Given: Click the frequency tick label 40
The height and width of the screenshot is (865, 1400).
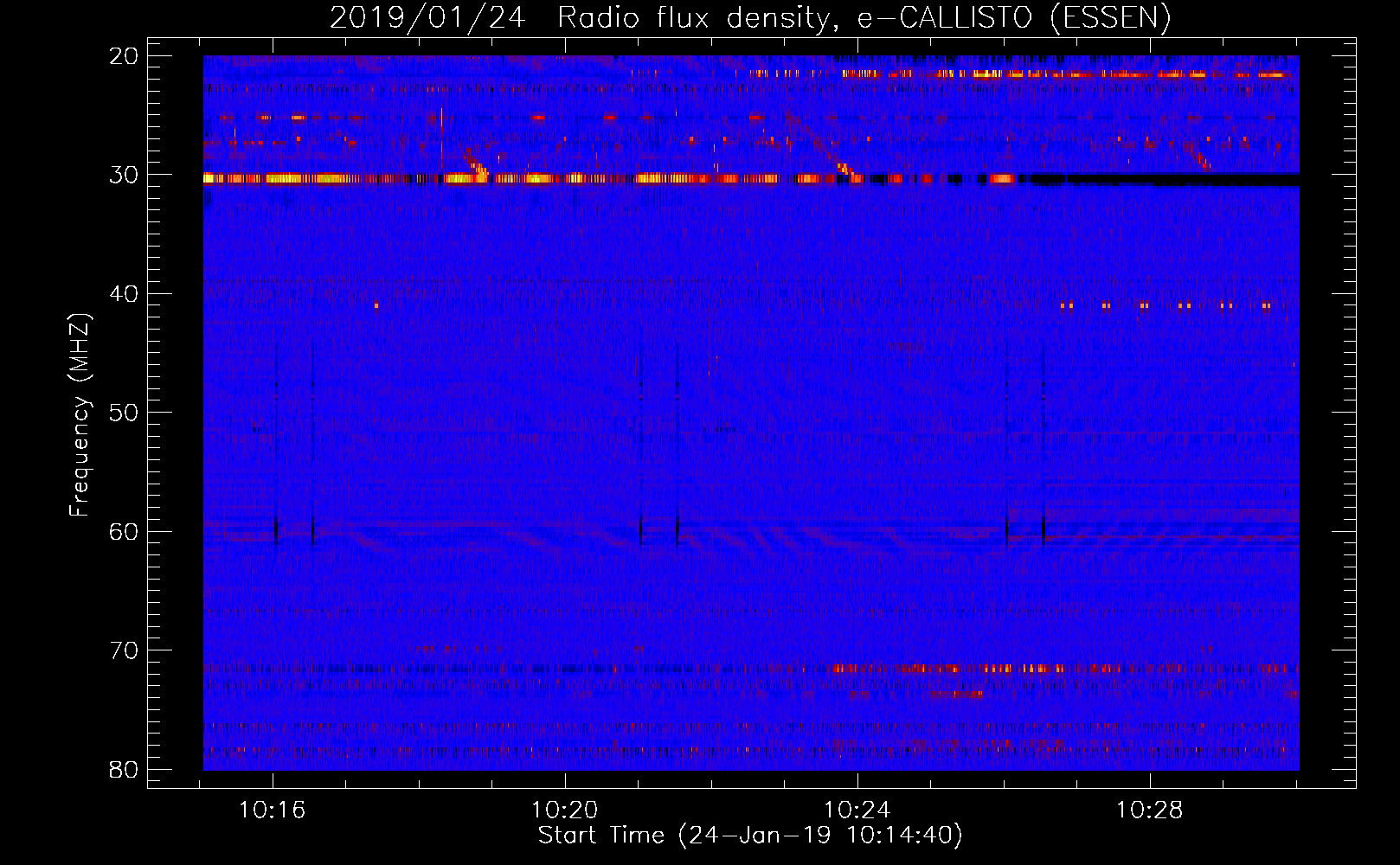Looking at the screenshot, I should pos(125,294).
